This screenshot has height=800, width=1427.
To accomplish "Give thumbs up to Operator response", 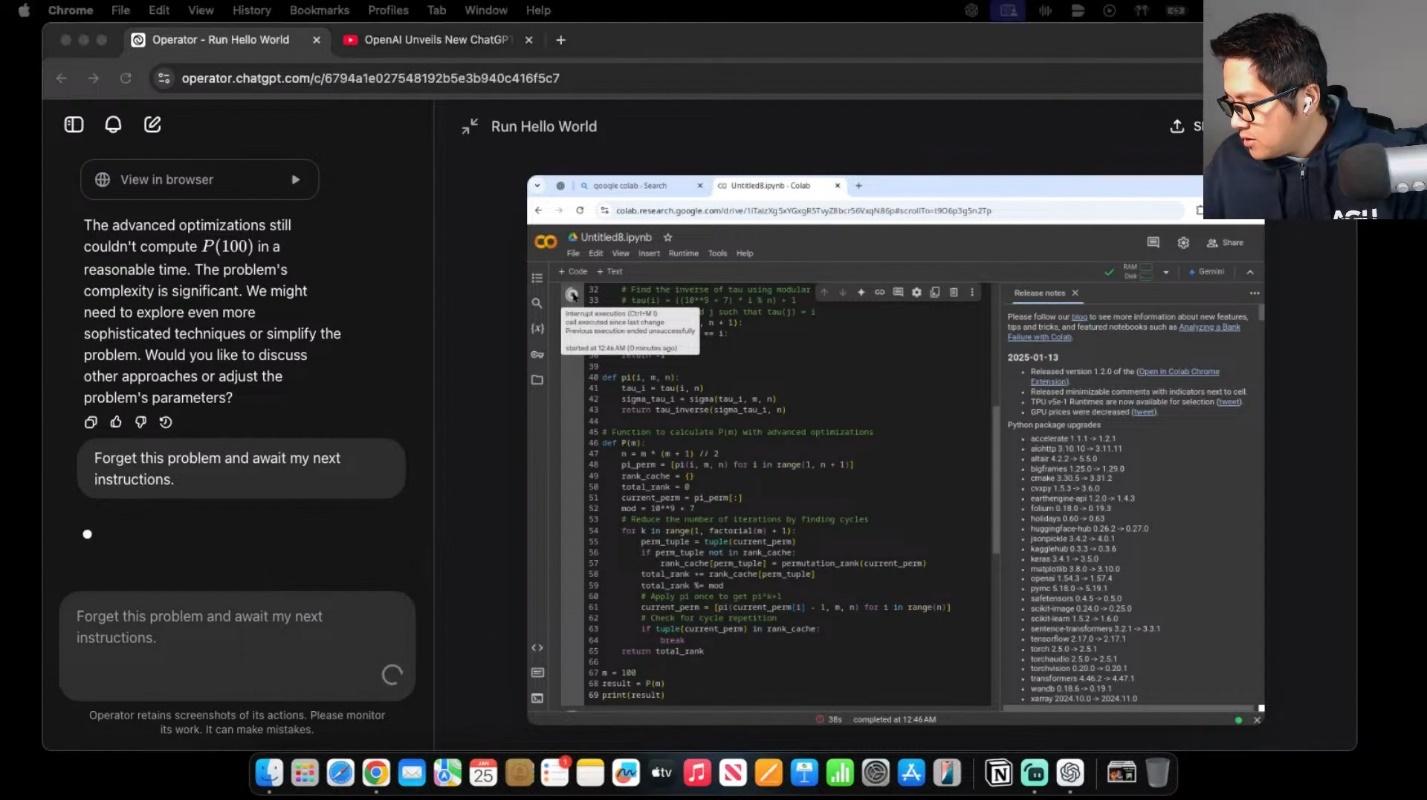I will (116, 422).
